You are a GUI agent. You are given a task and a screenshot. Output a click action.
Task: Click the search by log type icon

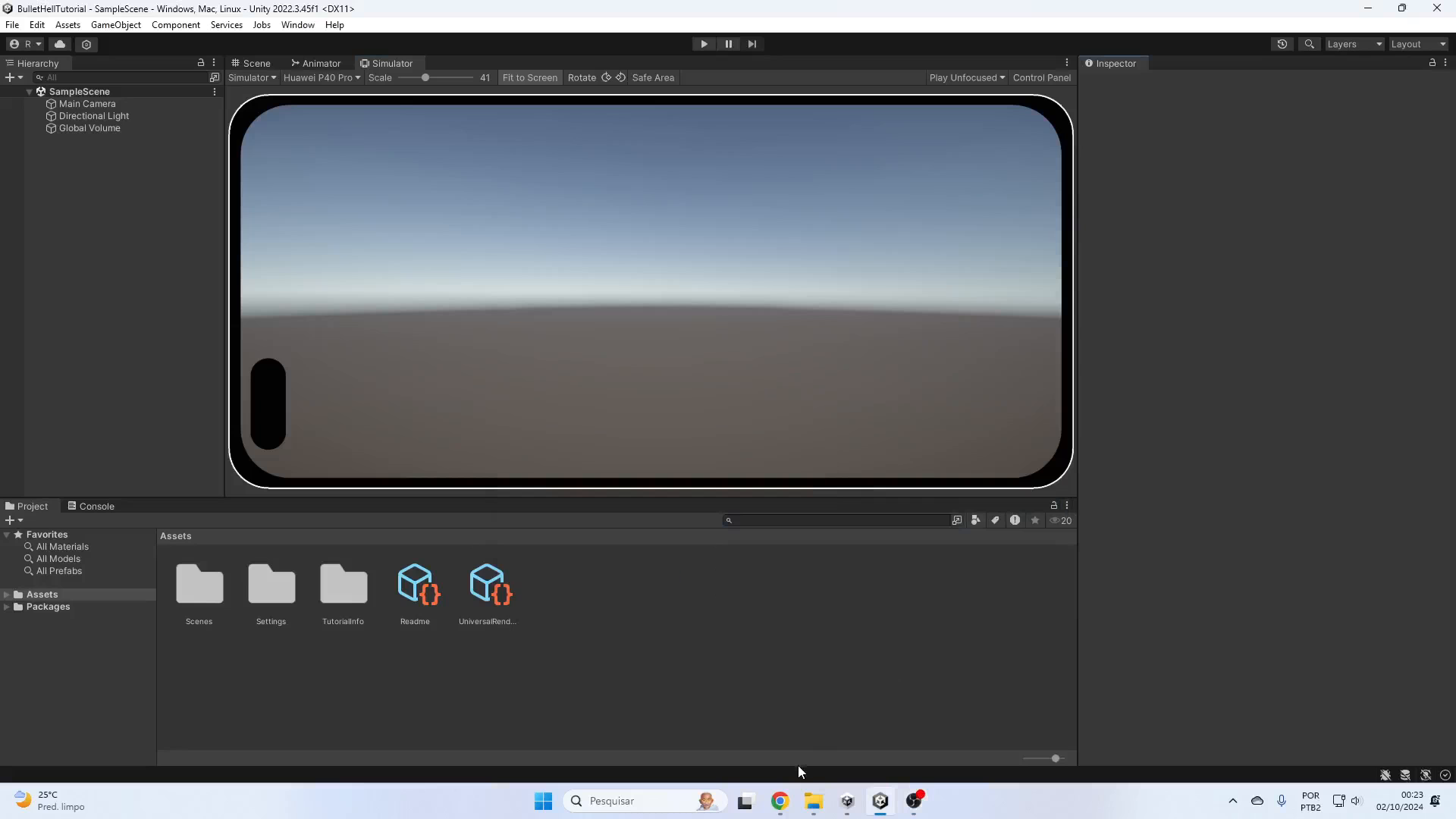pos(1015,520)
